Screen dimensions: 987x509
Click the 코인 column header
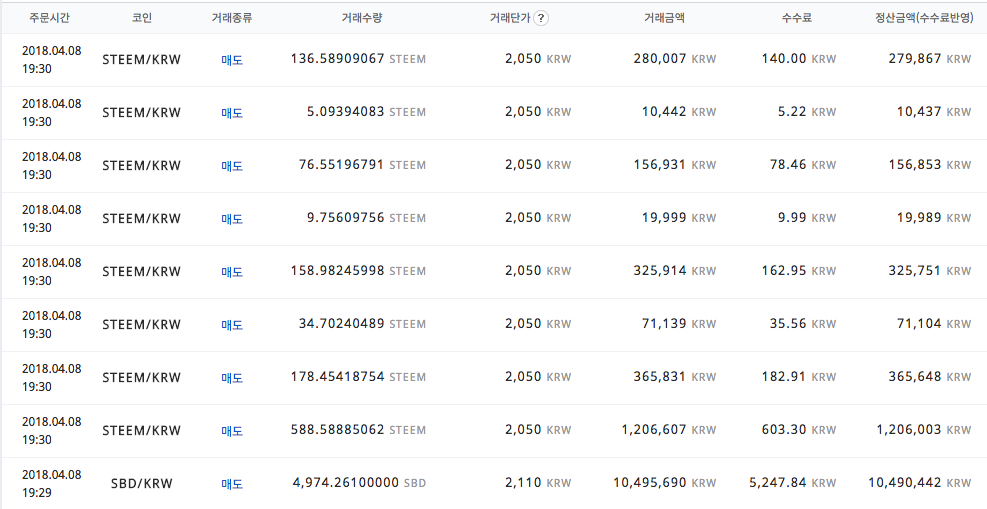point(141,18)
